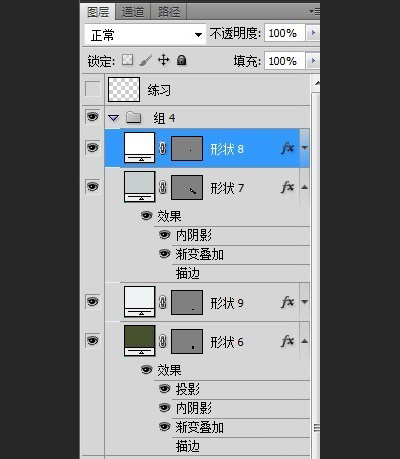
Task: Click the 形状 7 mask link icon
Action: pyautogui.click(x=163, y=187)
